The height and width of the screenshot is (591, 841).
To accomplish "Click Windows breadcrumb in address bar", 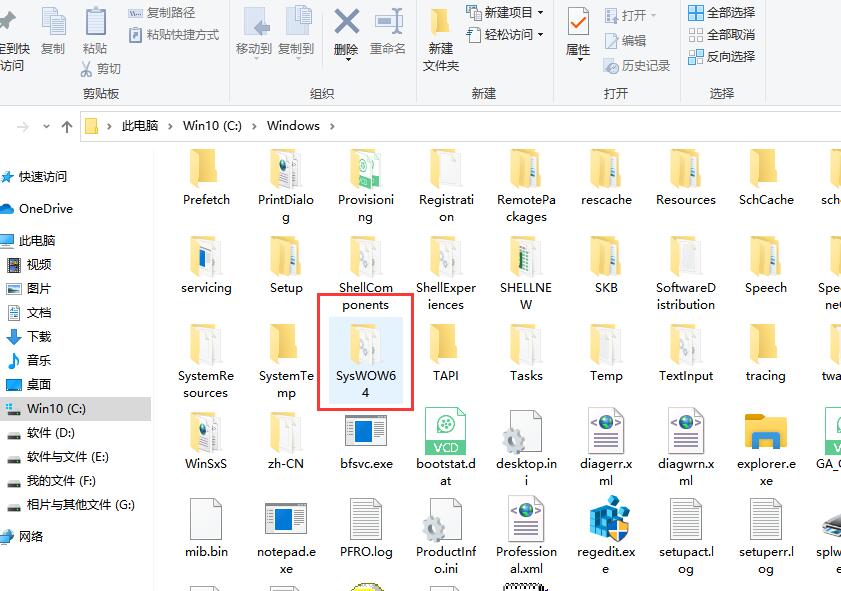I will [x=293, y=126].
